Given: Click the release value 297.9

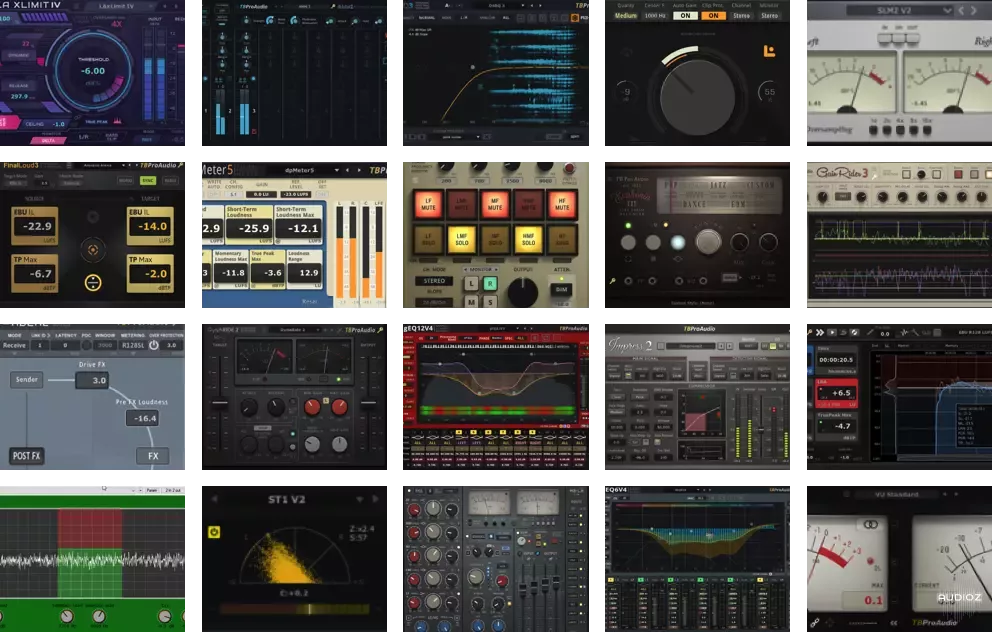Looking at the screenshot, I should tap(19, 96).
